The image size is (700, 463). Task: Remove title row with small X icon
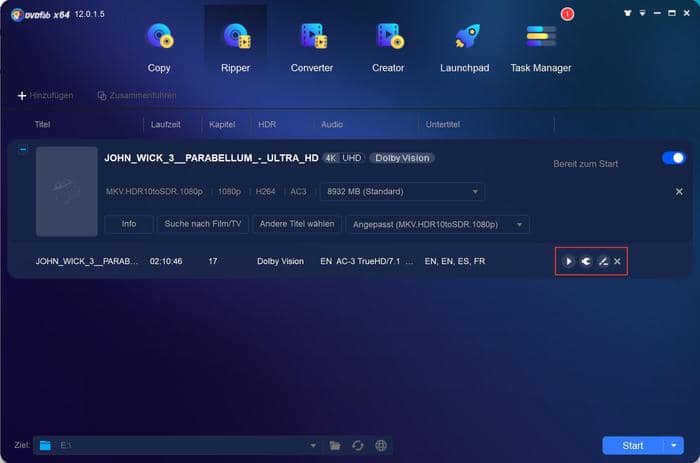617,261
